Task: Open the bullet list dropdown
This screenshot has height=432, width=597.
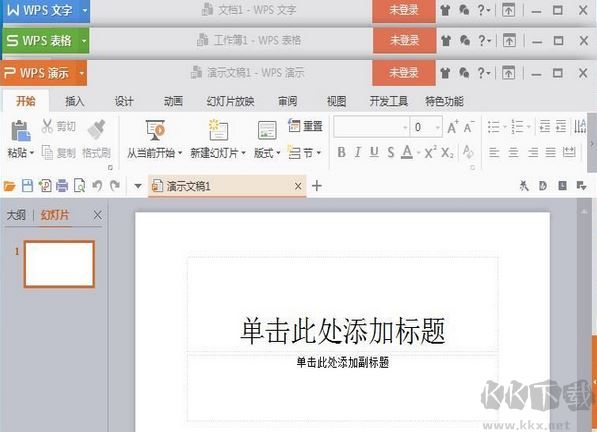Action: pyautogui.click(x=505, y=127)
